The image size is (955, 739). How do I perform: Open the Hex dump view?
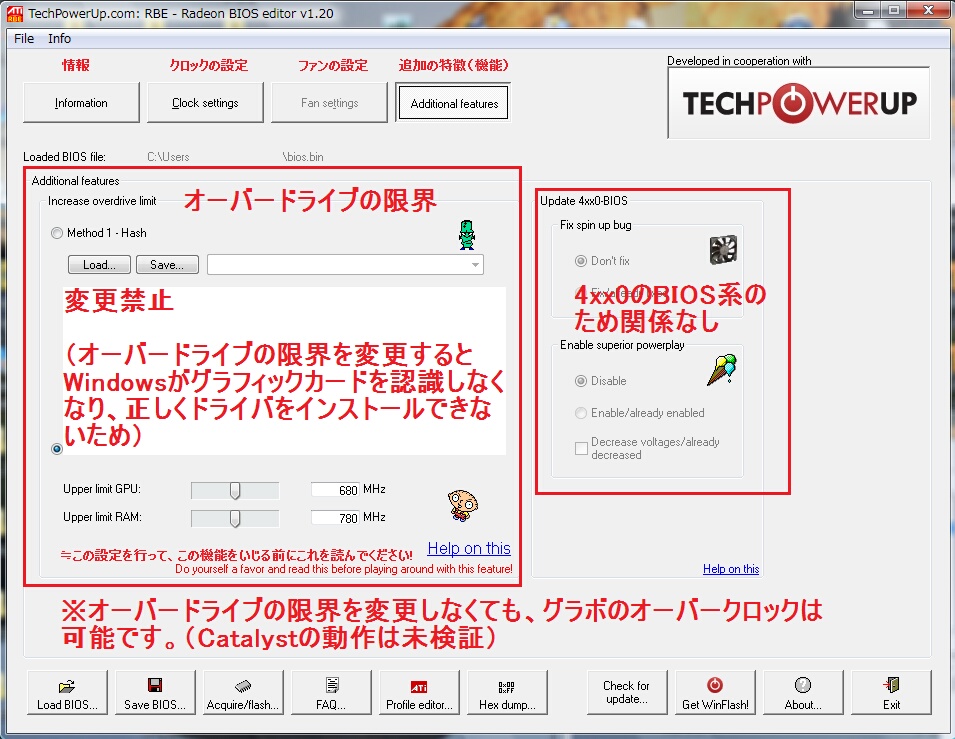click(507, 692)
